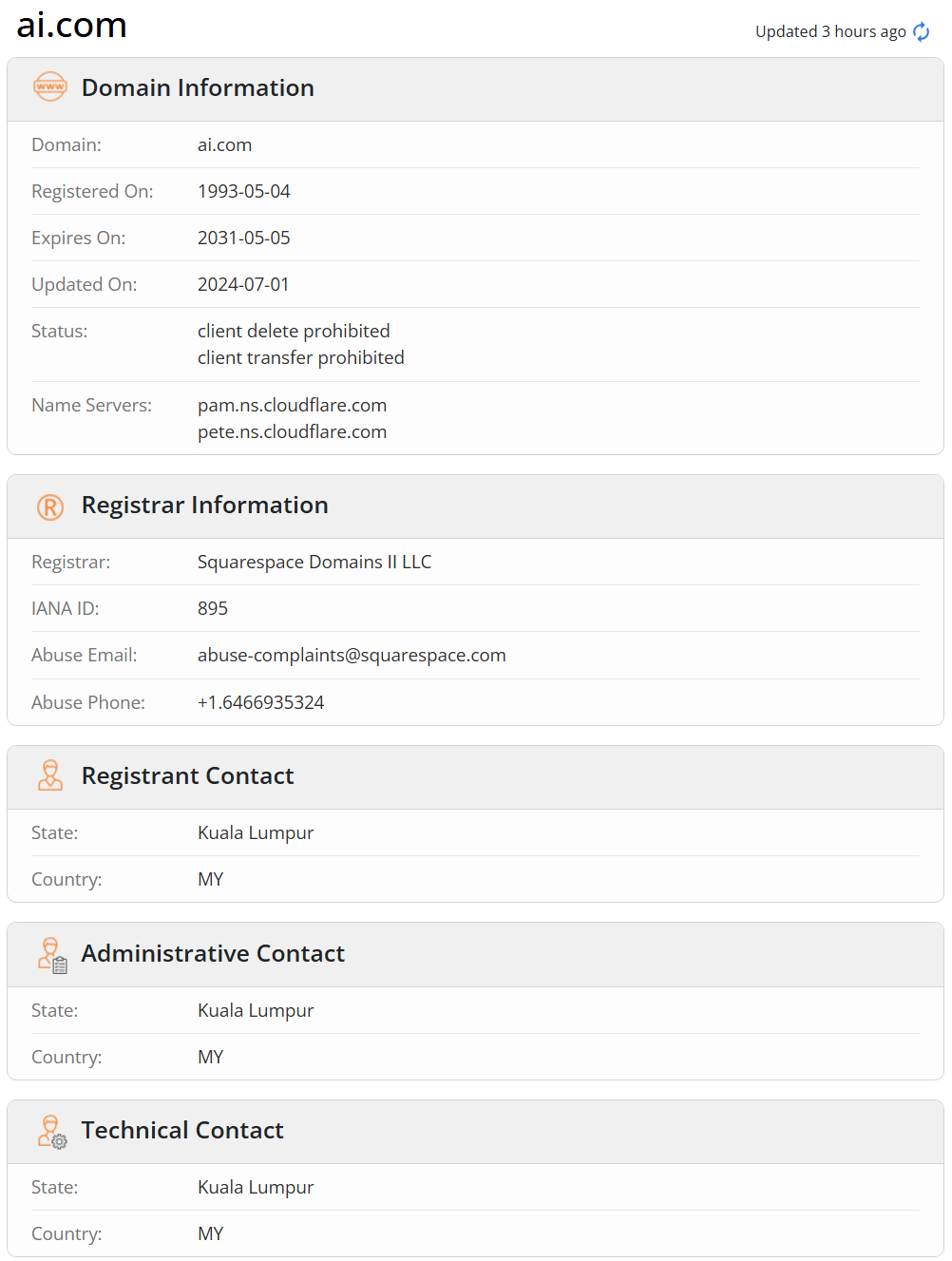Click the Administrative Contact clipboard person icon
This screenshot has width=952, height=1261.
click(52, 954)
